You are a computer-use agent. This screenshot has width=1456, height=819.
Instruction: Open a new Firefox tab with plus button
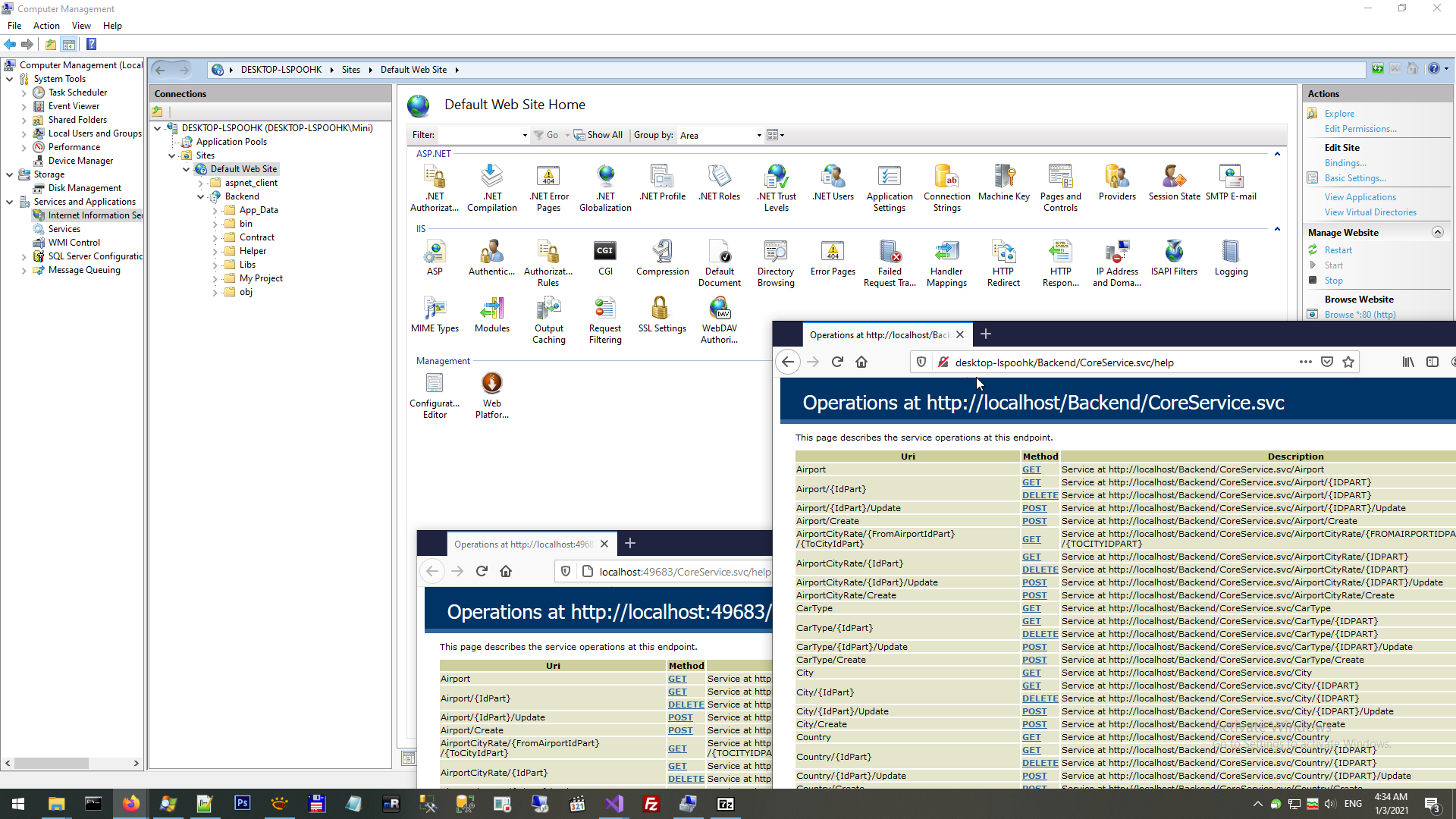click(x=985, y=334)
